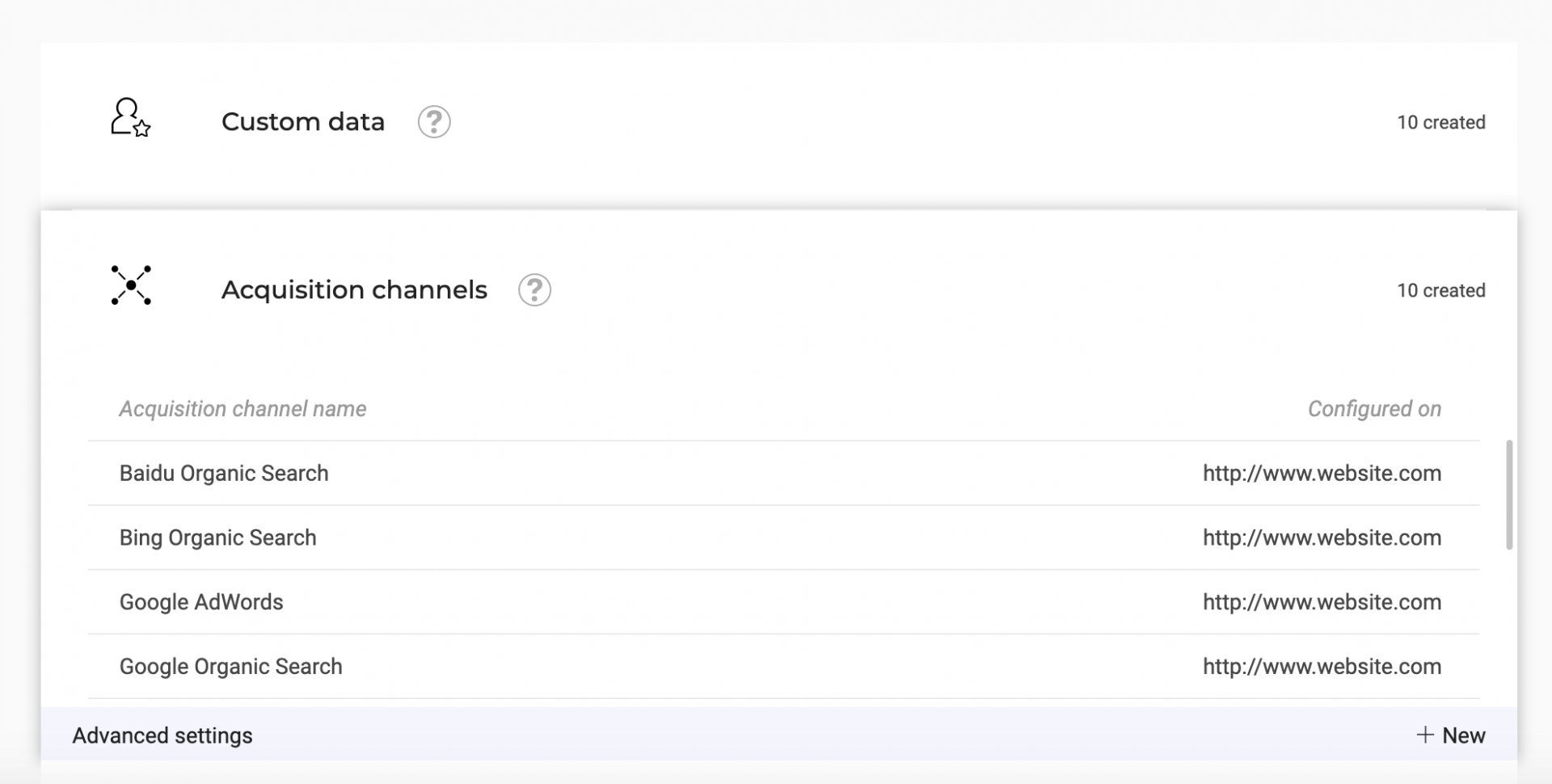Open help for Custom data
Viewport: 1552px width, 784px height.
(434, 122)
